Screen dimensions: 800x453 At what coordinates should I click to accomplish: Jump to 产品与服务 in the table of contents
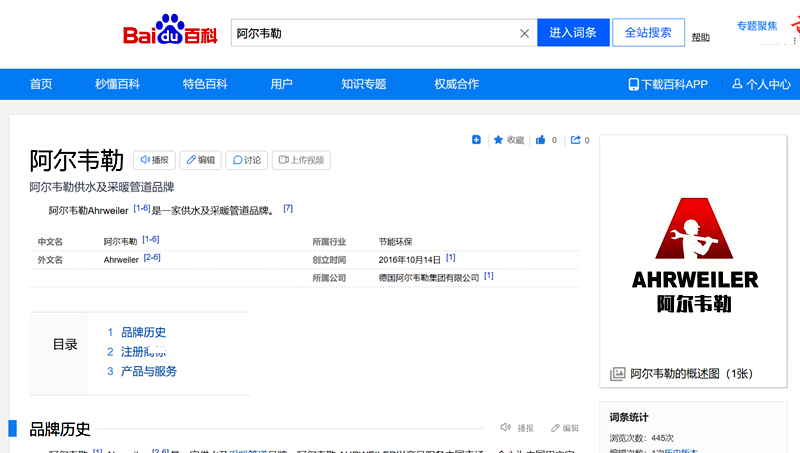[x=149, y=371]
